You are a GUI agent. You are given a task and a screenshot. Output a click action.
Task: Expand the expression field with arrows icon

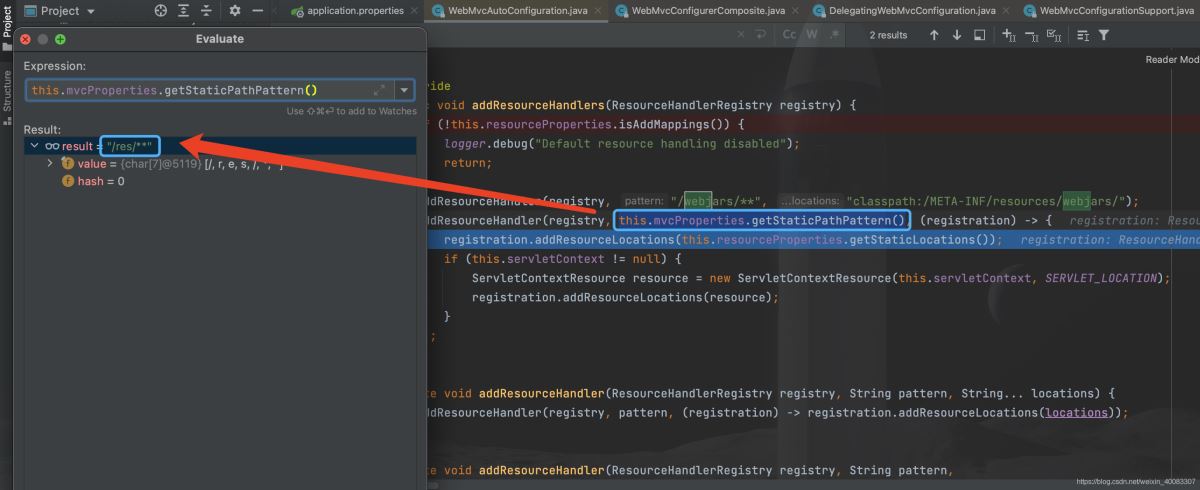[x=380, y=90]
